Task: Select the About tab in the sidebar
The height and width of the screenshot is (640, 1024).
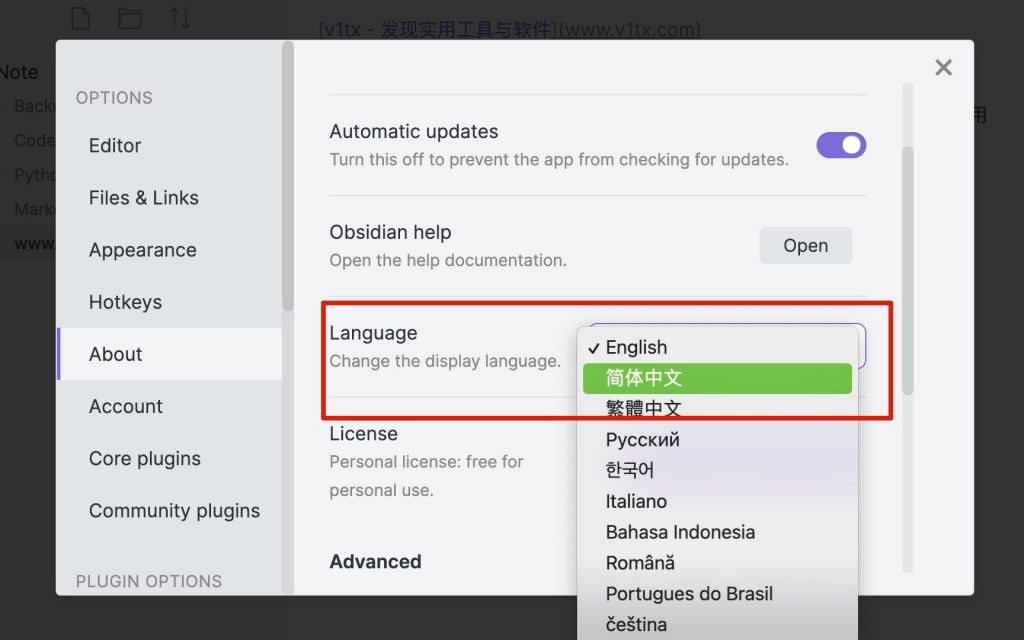Action: pos(170,354)
